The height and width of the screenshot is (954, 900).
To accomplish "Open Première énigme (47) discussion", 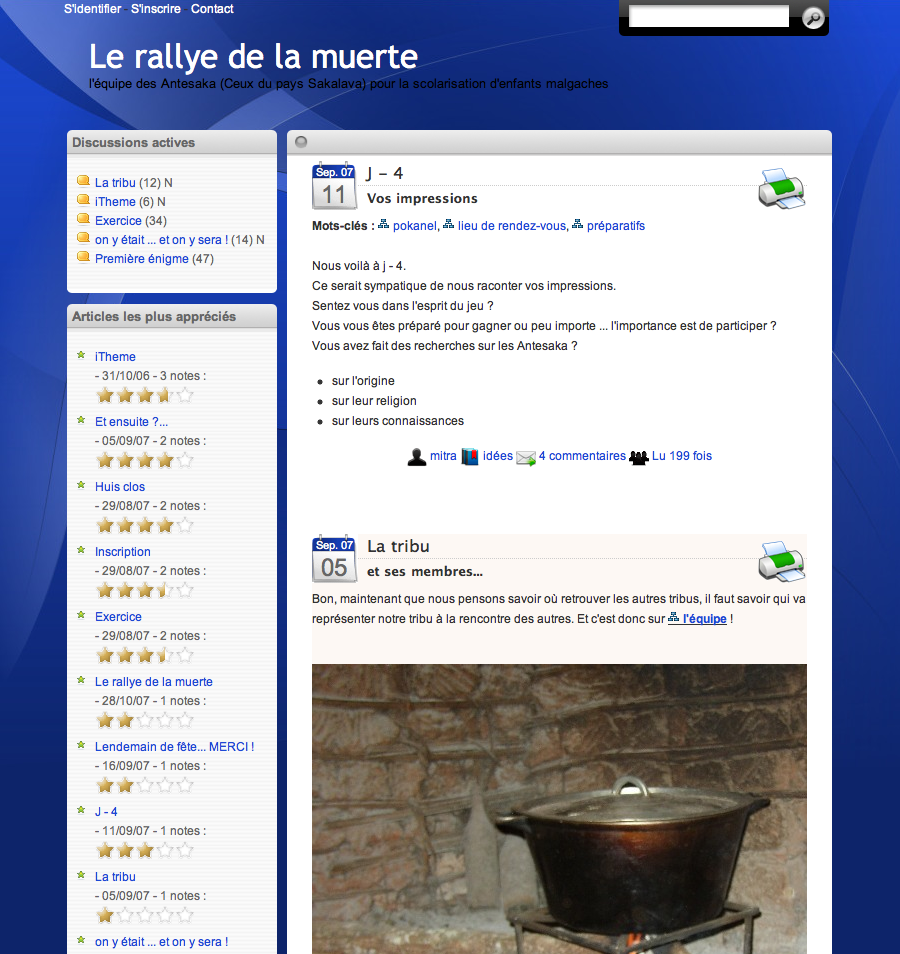I will [x=142, y=259].
